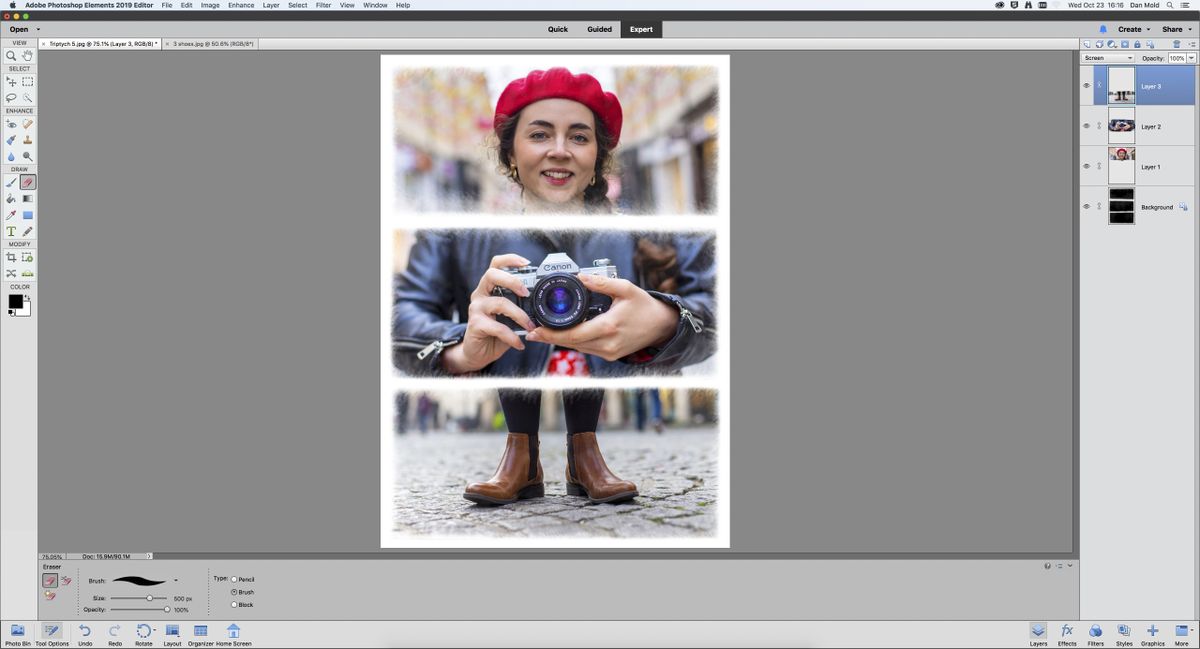The height and width of the screenshot is (649, 1200).
Task: Select the Type tool
Action: pos(11,231)
